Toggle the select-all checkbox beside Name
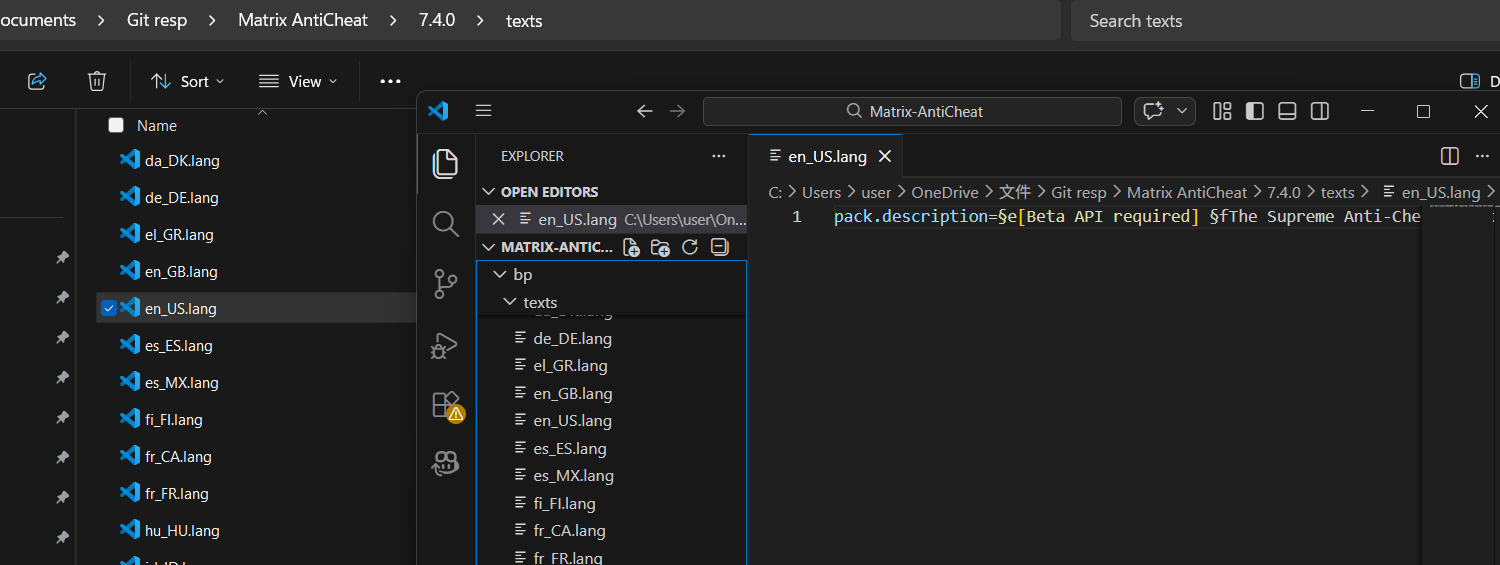Viewport: 1500px width, 565px height. [116, 125]
